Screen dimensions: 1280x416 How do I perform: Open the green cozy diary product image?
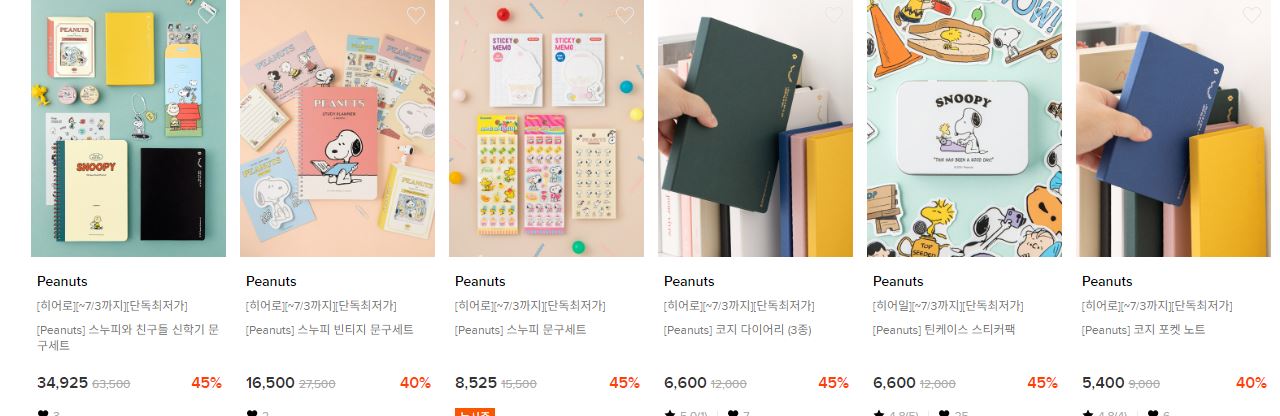pos(755,128)
